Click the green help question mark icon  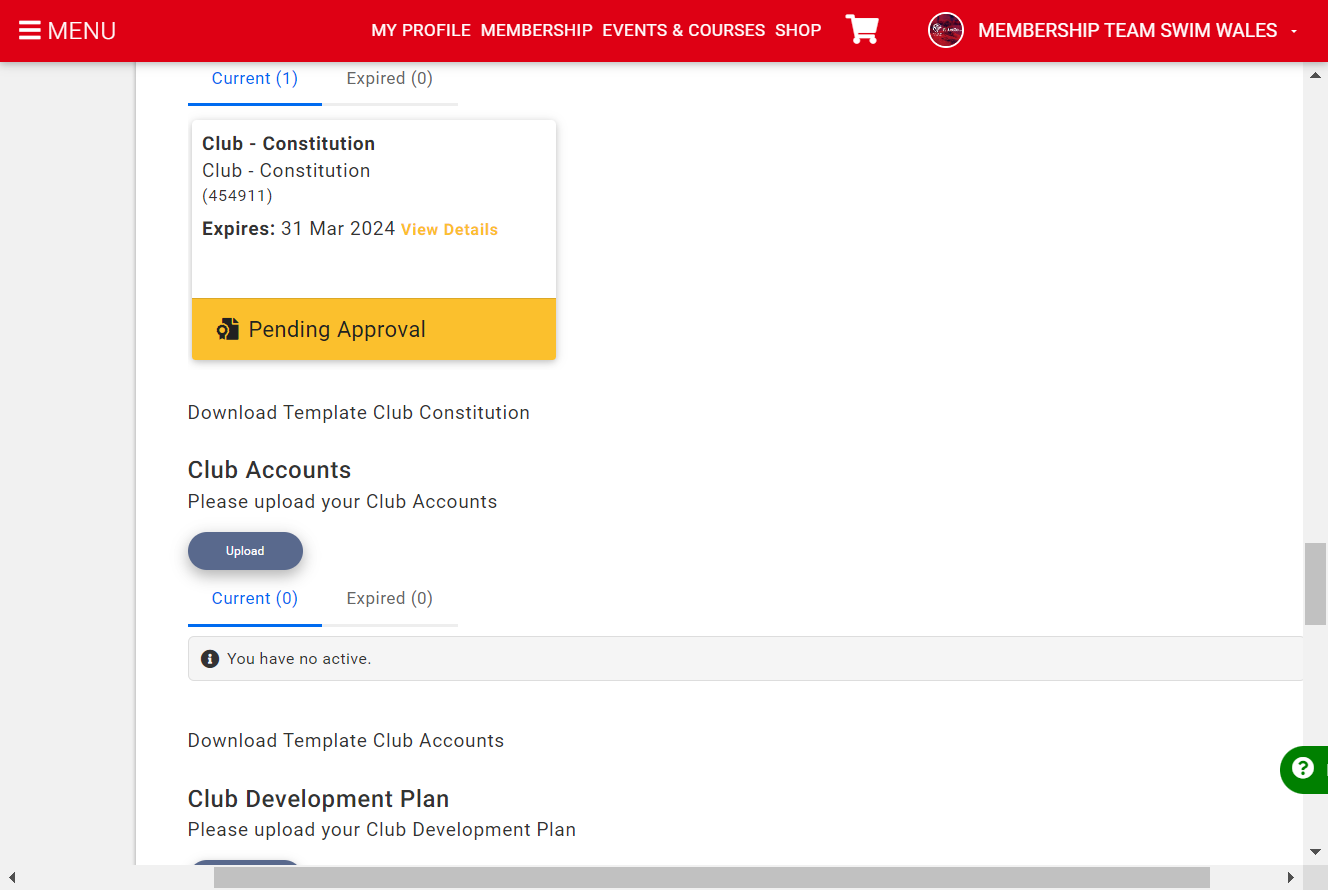pyautogui.click(x=1302, y=768)
